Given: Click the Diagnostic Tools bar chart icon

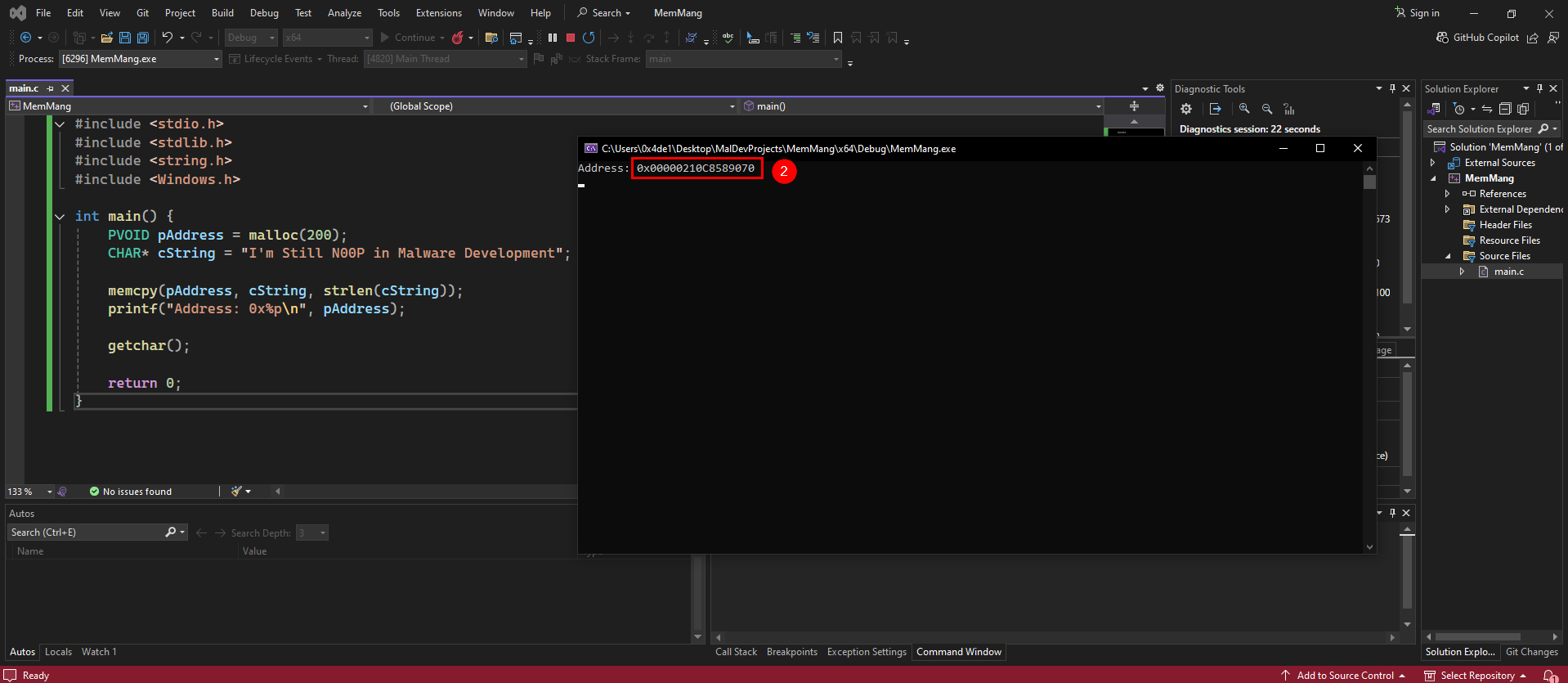Looking at the screenshot, I should click(x=1289, y=109).
